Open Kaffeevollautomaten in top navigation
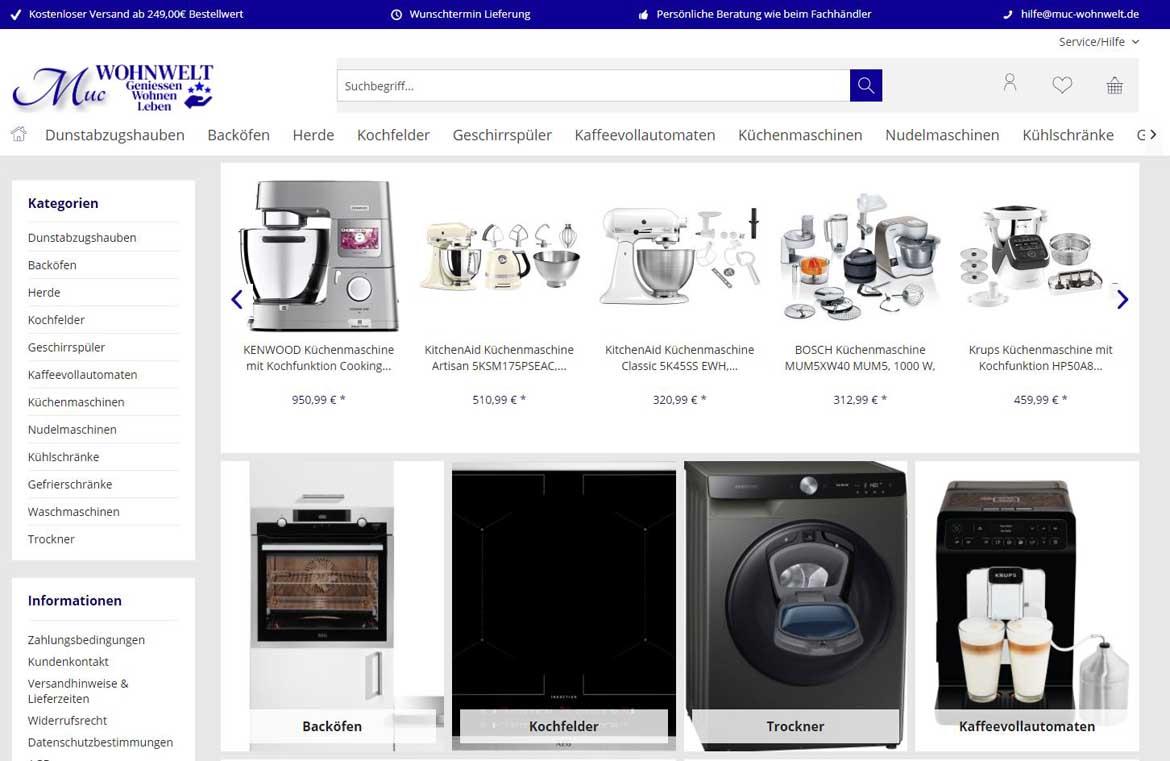 pyautogui.click(x=645, y=135)
